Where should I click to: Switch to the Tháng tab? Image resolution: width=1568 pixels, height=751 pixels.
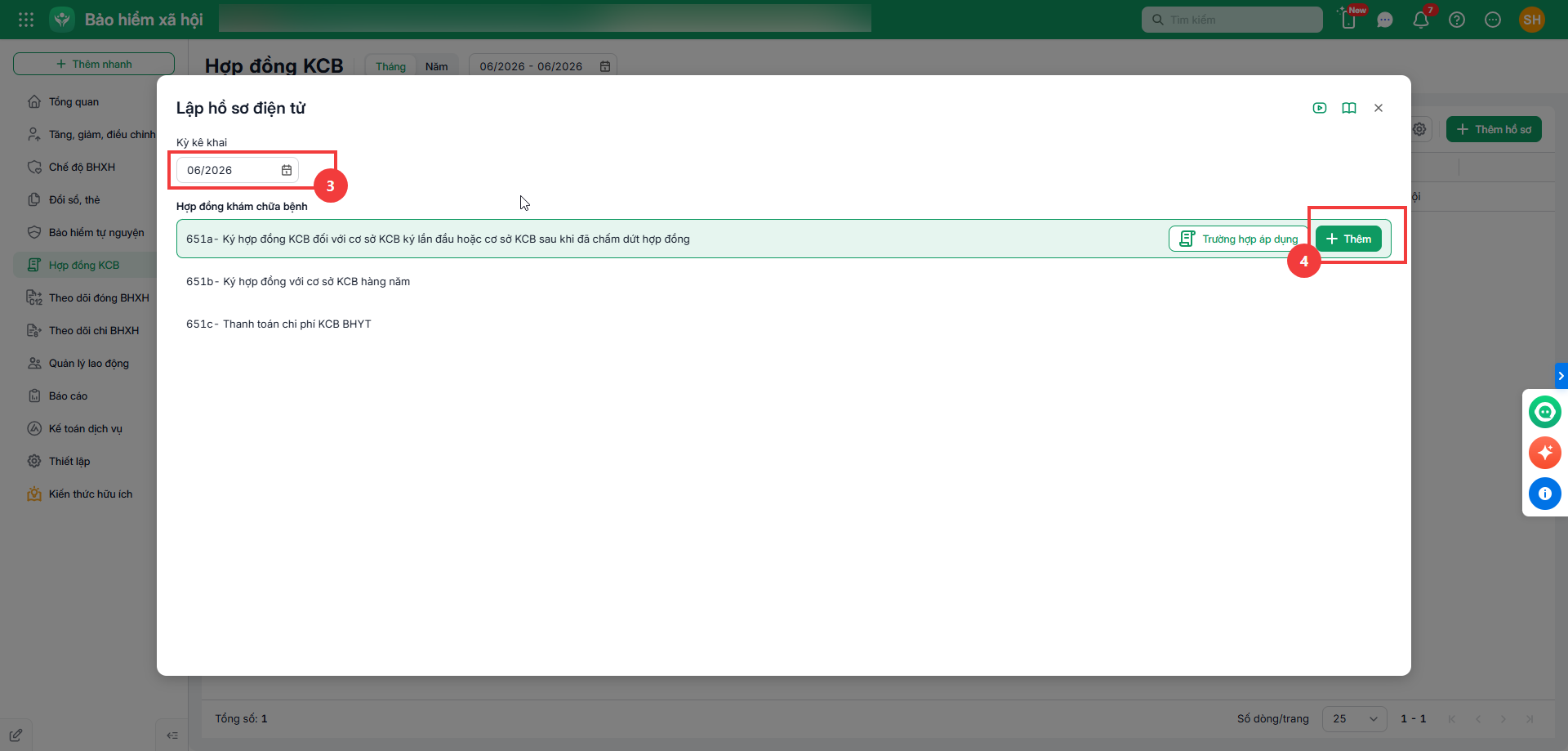coord(390,66)
